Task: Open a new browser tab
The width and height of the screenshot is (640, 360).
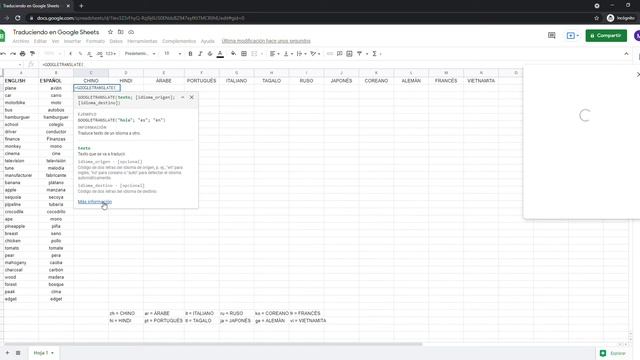Action: tap(81, 6)
